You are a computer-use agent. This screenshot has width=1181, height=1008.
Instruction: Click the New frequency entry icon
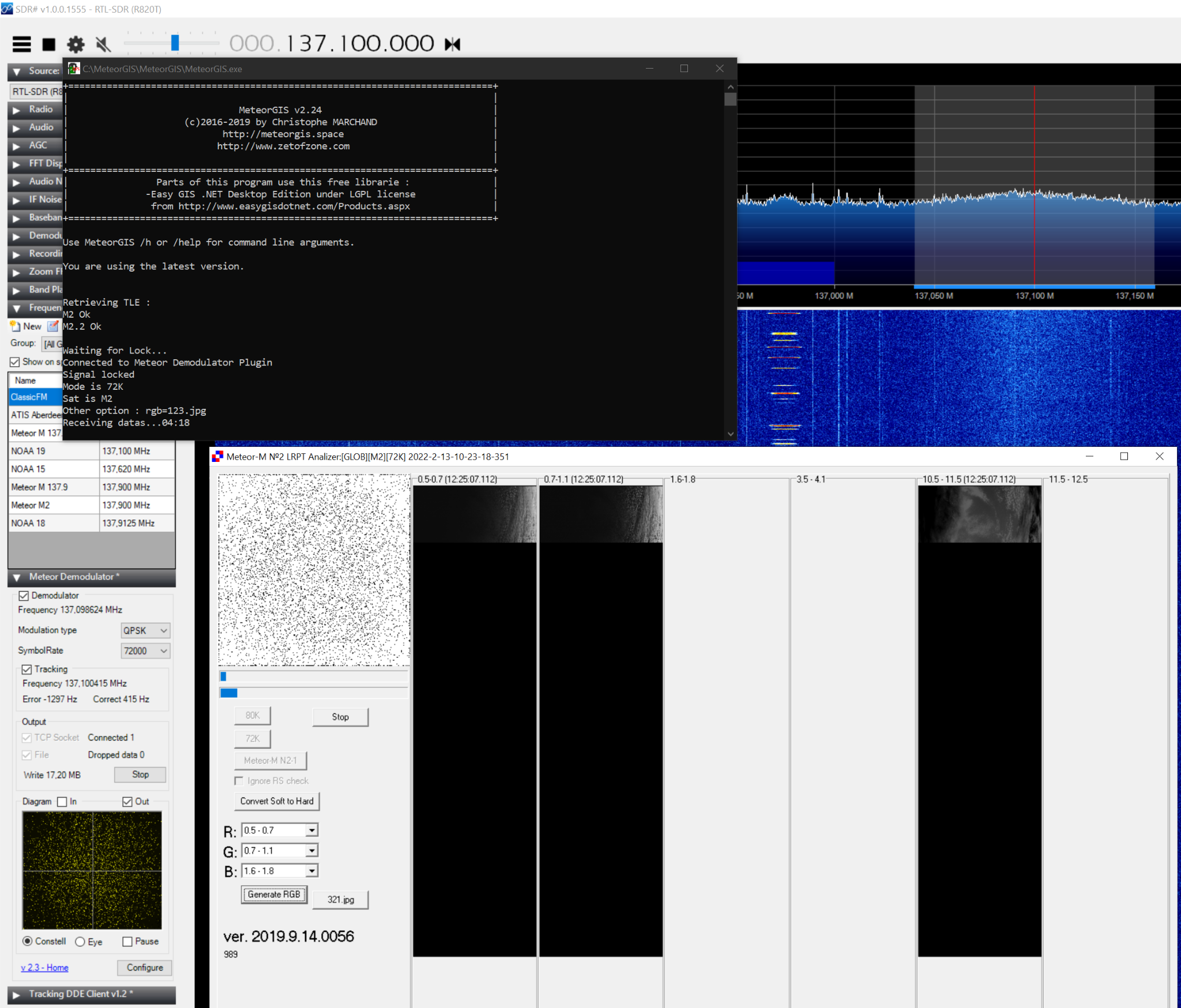[16, 326]
